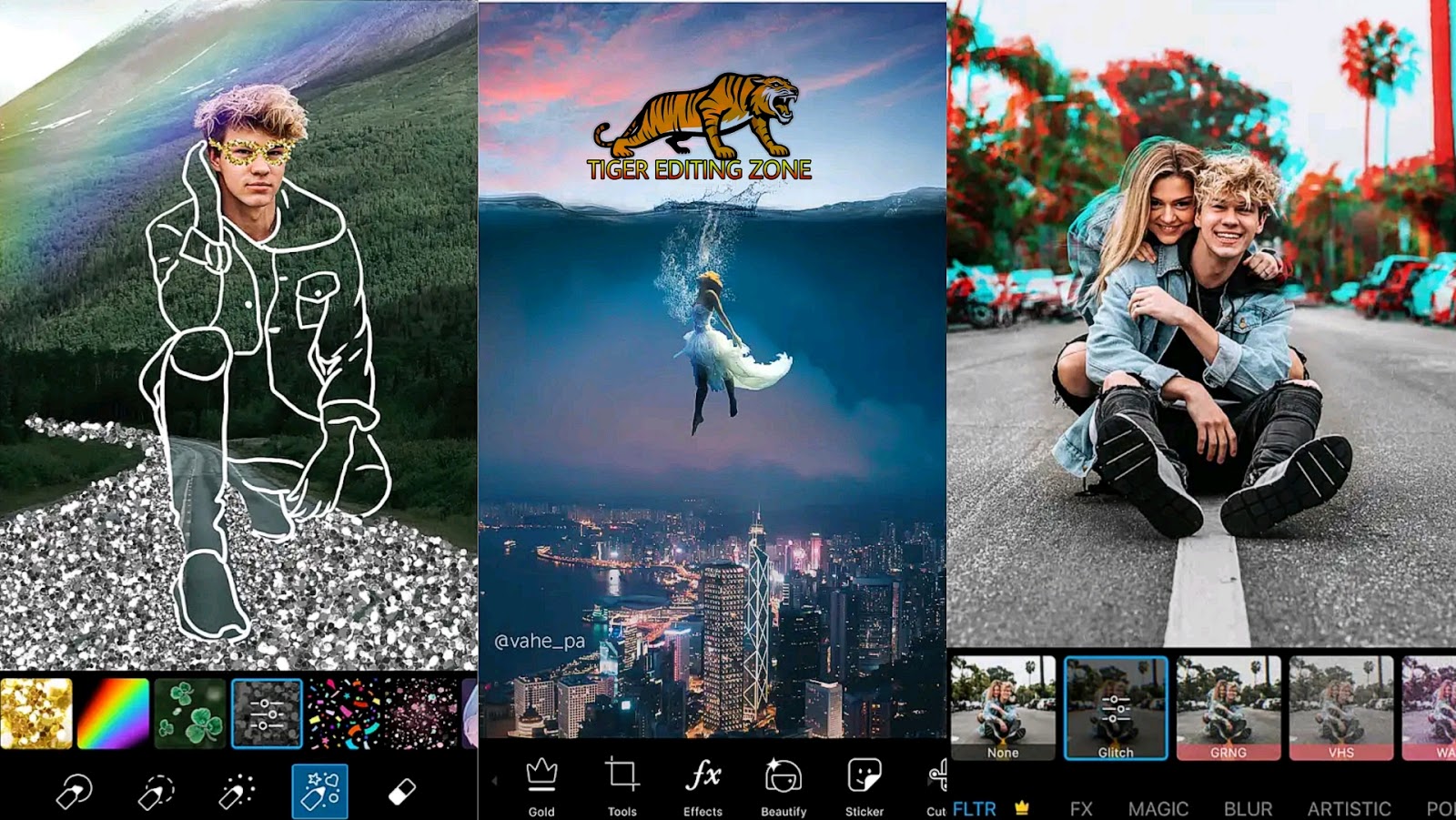This screenshot has width=1456, height=820.
Task: Open the Sticker menu
Action: [x=864, y=787]
